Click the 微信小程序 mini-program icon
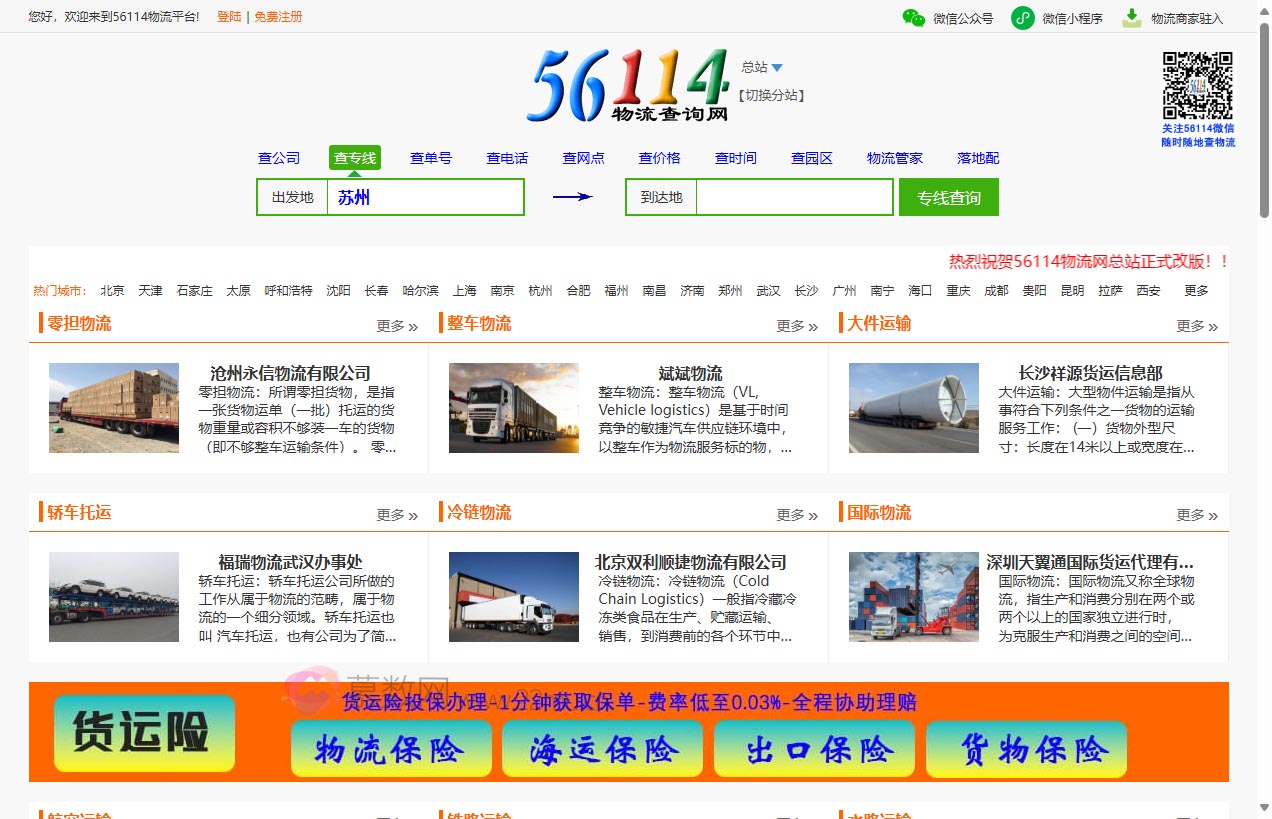 pos(1020,18)
